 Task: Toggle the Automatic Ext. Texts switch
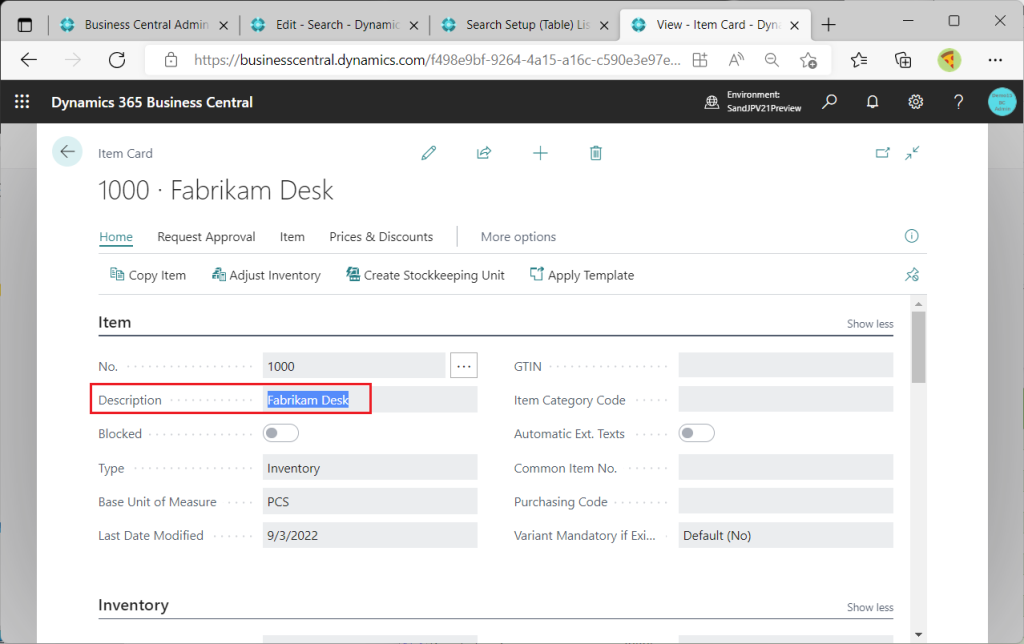pyautogui.click(x=697, y=433)
